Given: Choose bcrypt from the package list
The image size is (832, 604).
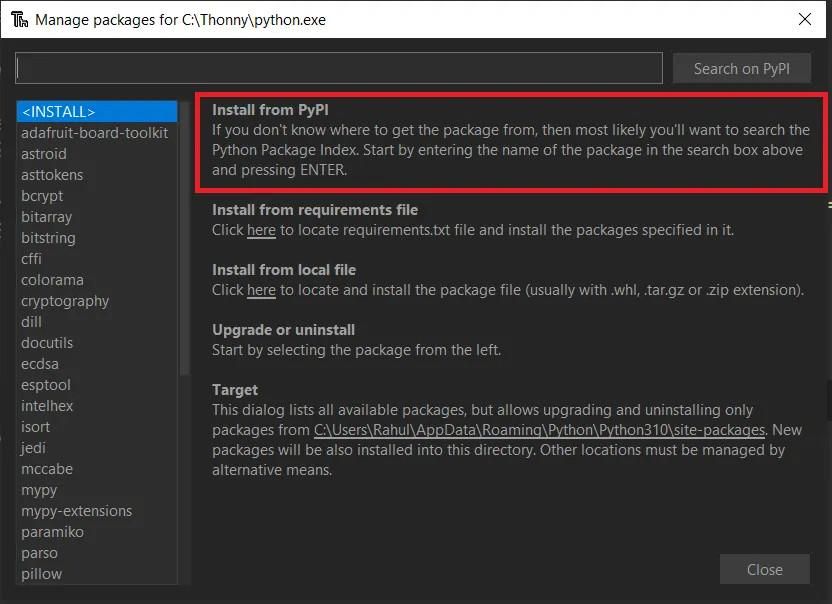Looking at the screenshot, I should coord(42,196).
